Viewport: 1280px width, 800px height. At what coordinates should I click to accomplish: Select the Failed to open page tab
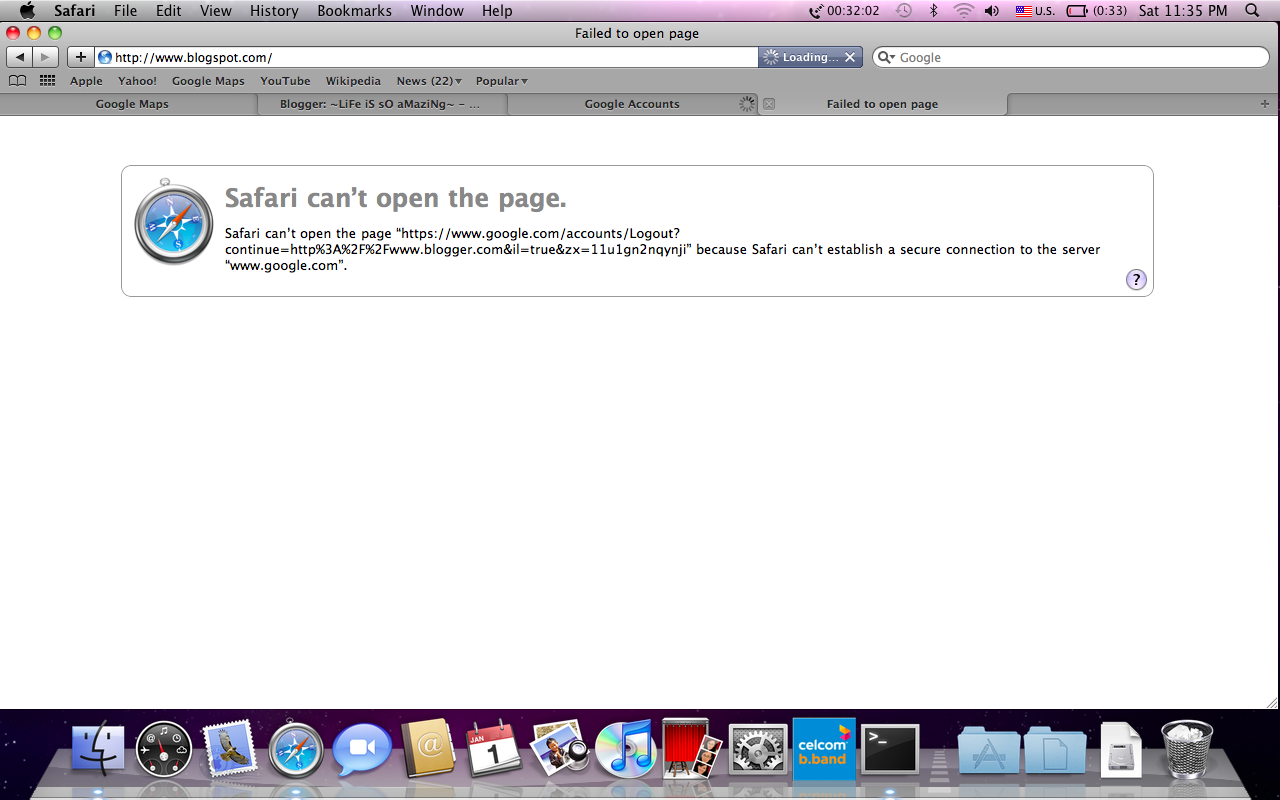click(x=882, y=104)
